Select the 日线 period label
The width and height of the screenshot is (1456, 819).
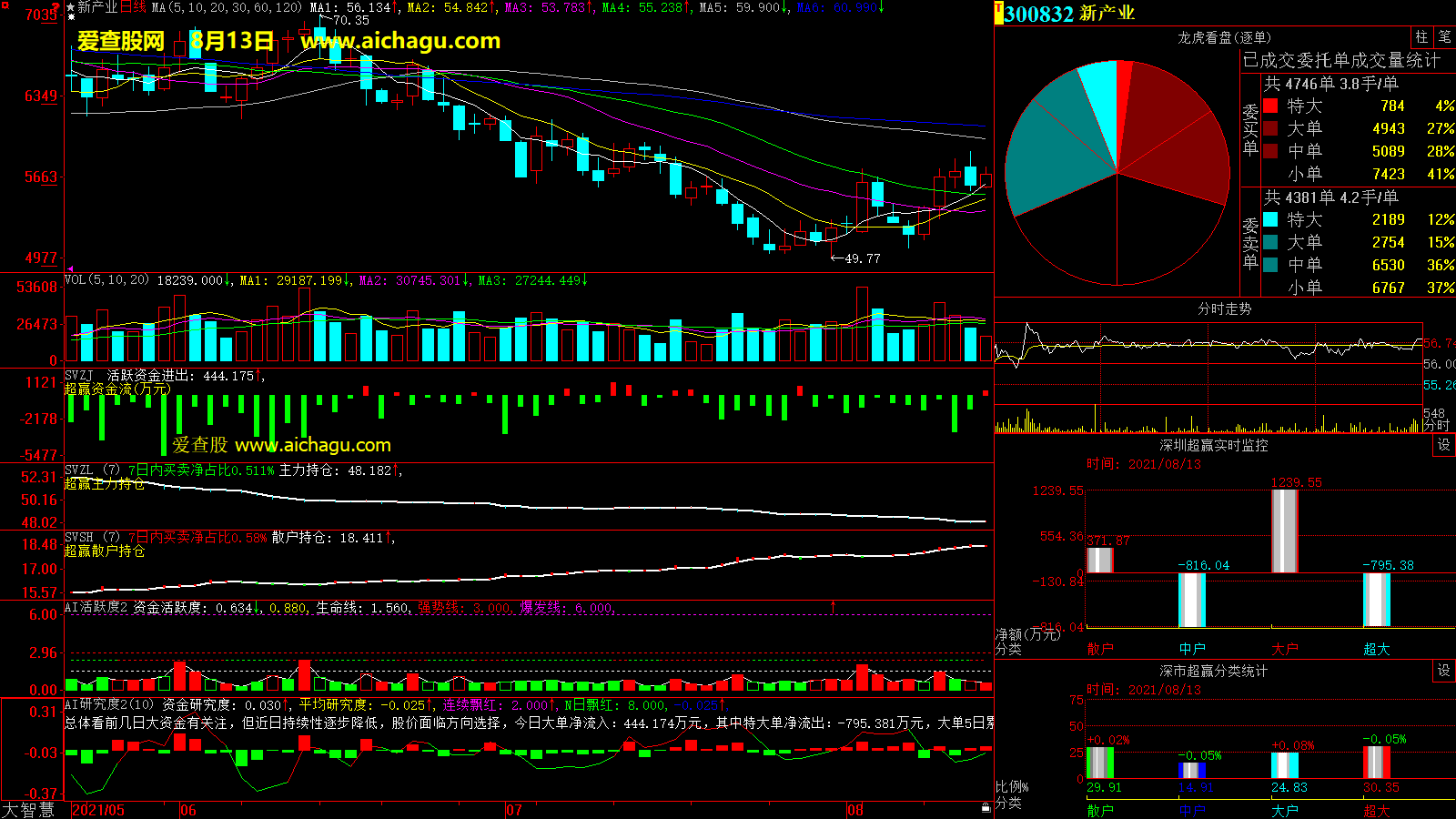click(x=133, y=7)
